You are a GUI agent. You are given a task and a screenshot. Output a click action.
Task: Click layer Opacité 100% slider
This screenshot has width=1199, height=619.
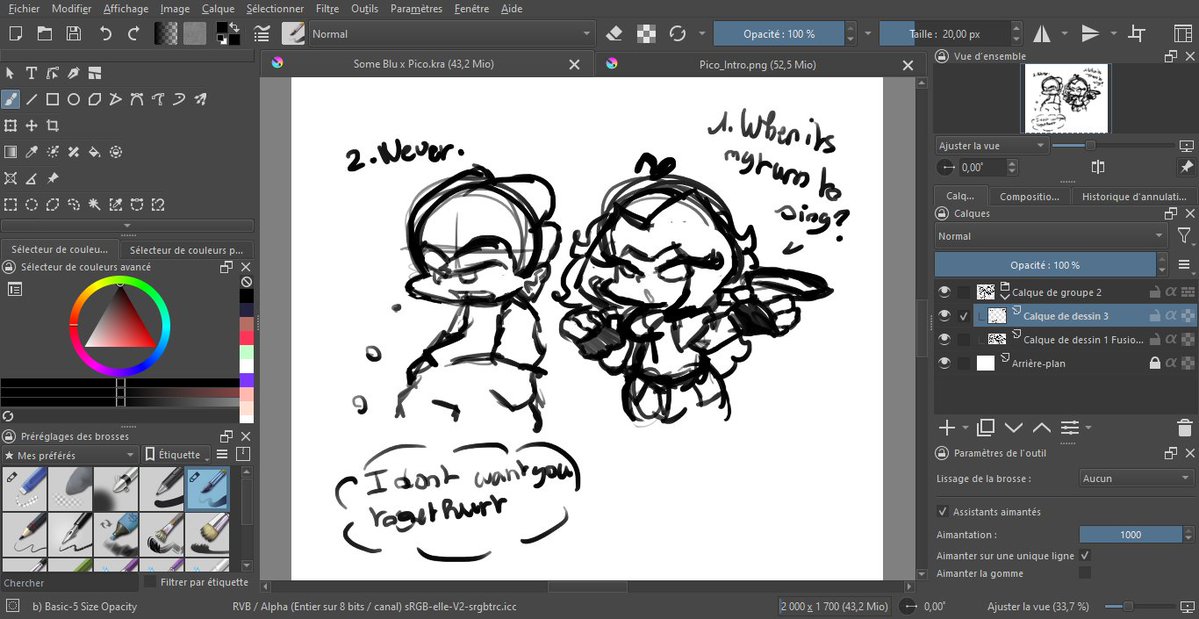(1045, 265)
